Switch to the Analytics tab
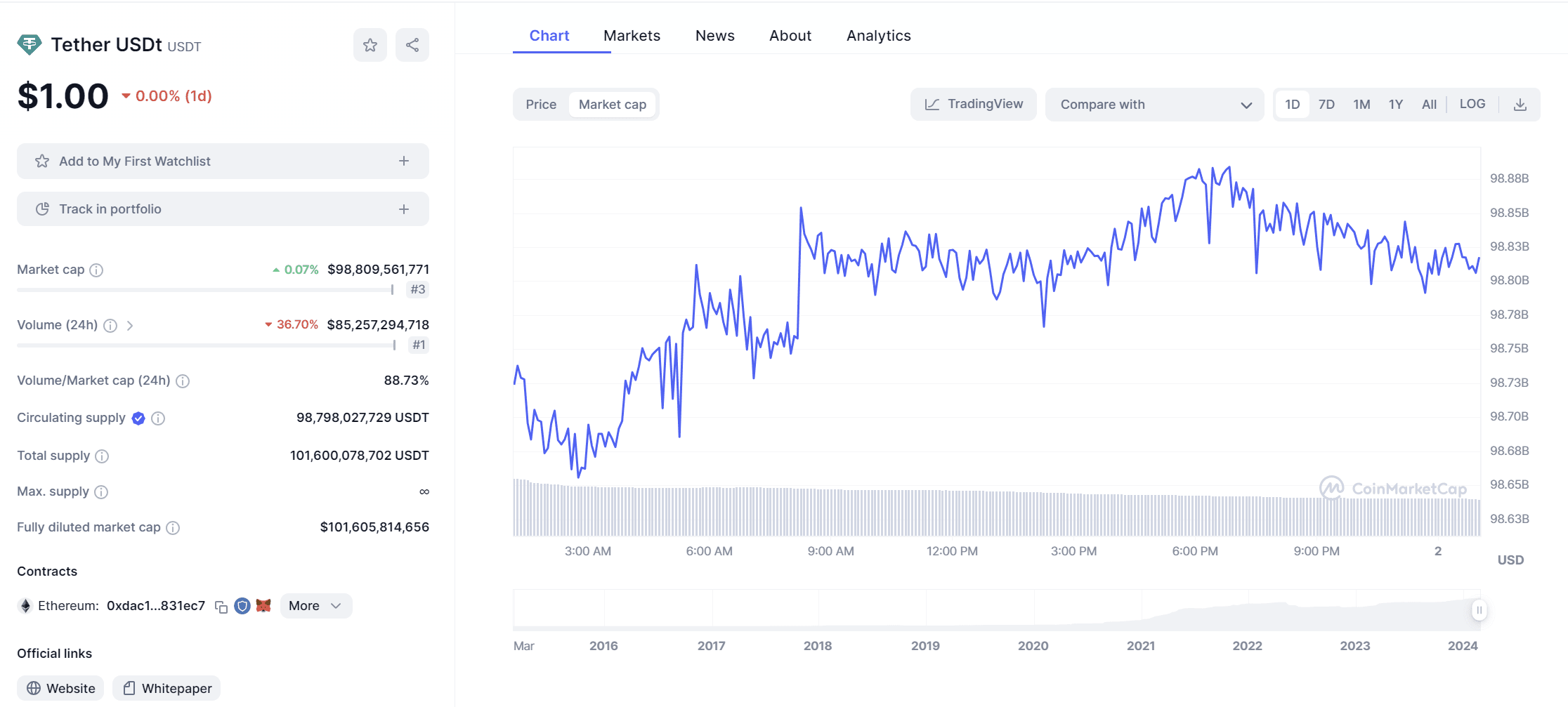Screen dimensions: 1568x707 point(878,36)
